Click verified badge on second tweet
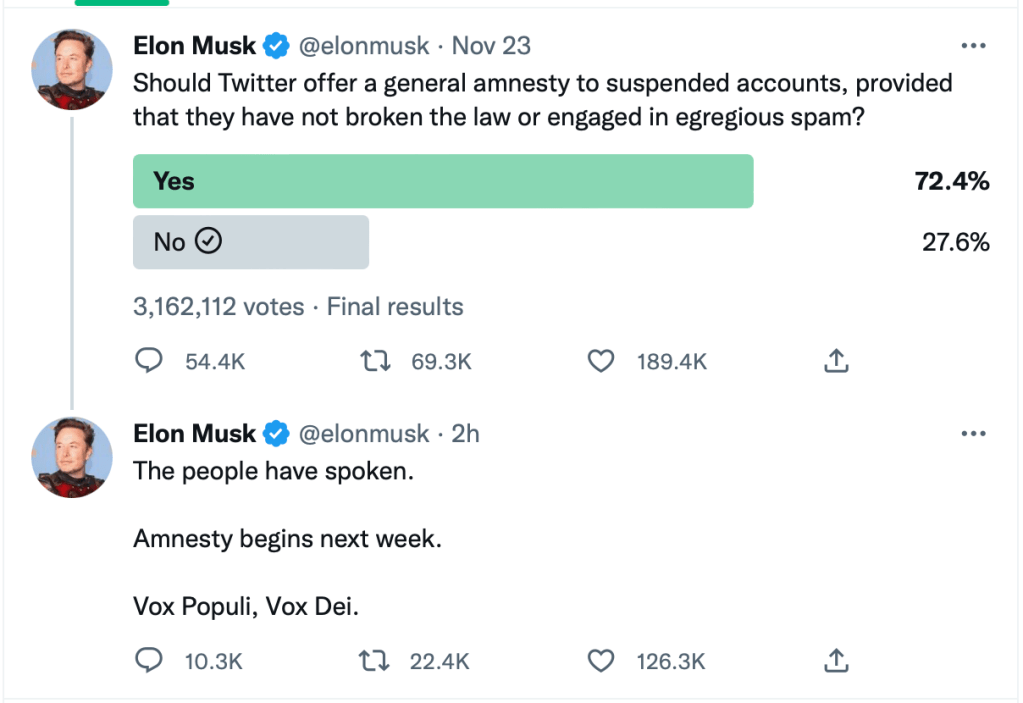This screenshot has width=1023, height=703. click(276, 434)
